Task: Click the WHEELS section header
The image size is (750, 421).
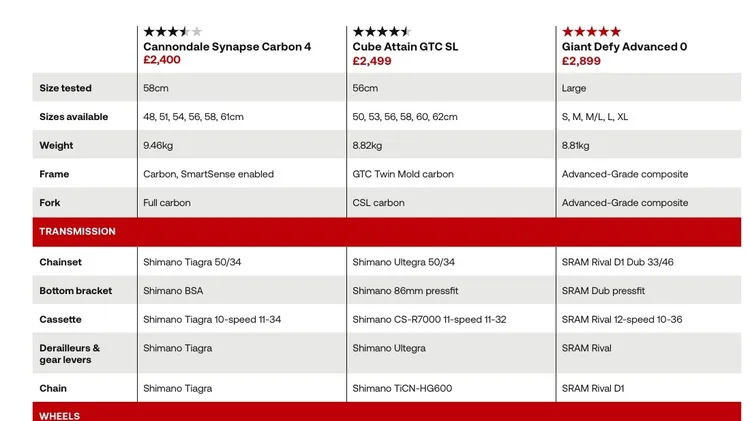Action: 386,412
